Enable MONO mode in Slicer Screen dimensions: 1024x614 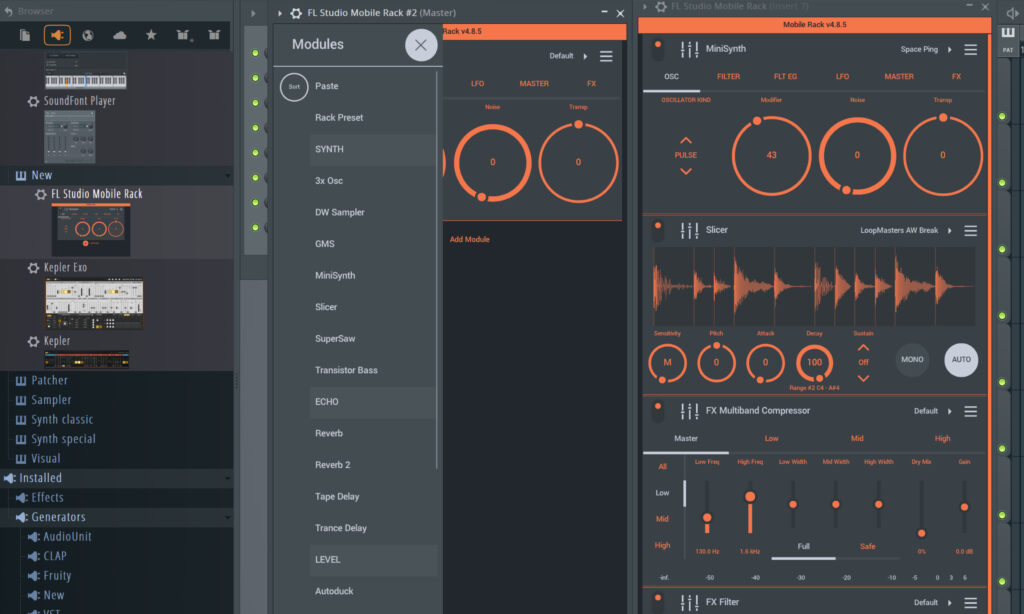pos(912,360)
